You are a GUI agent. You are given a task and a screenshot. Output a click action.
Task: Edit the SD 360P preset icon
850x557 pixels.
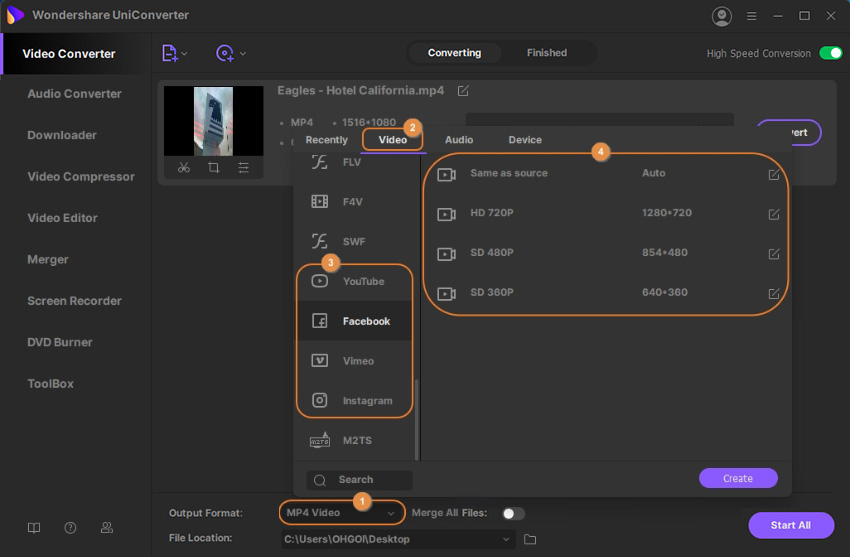click(773, 294)
